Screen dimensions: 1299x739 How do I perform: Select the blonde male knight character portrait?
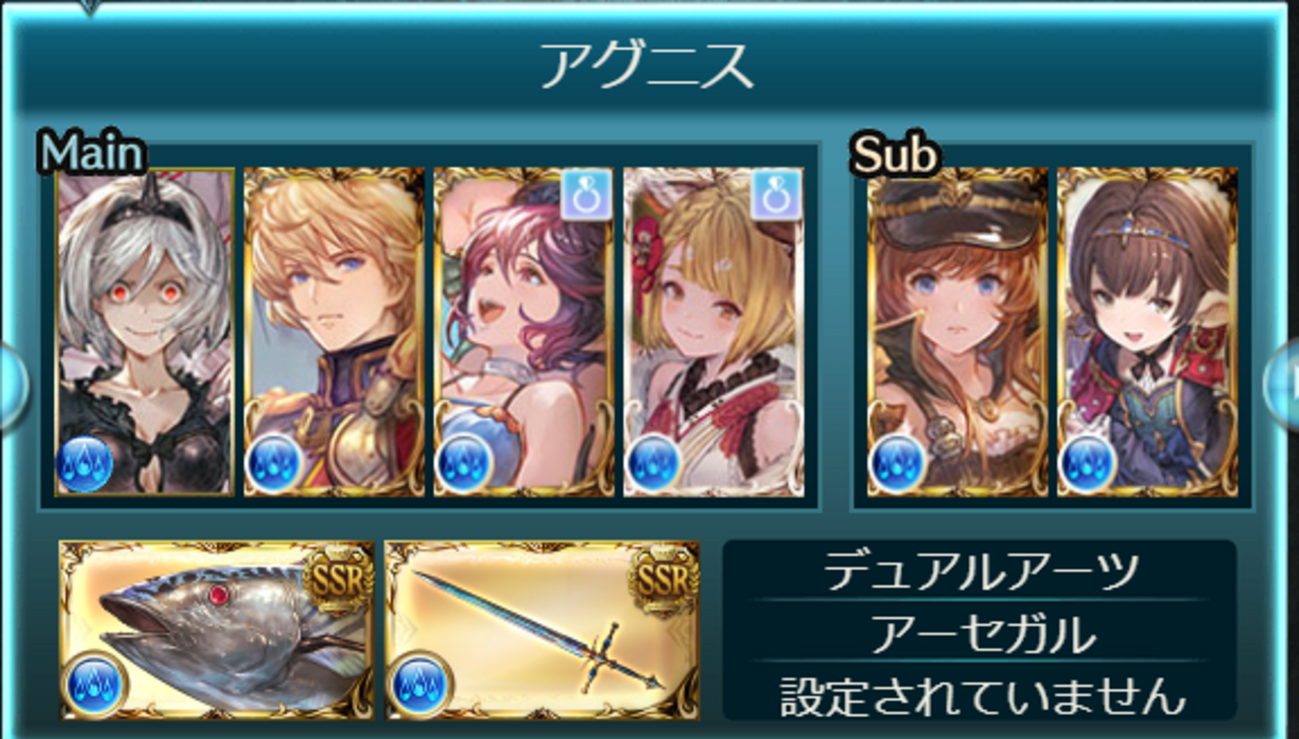coord(335,332)
